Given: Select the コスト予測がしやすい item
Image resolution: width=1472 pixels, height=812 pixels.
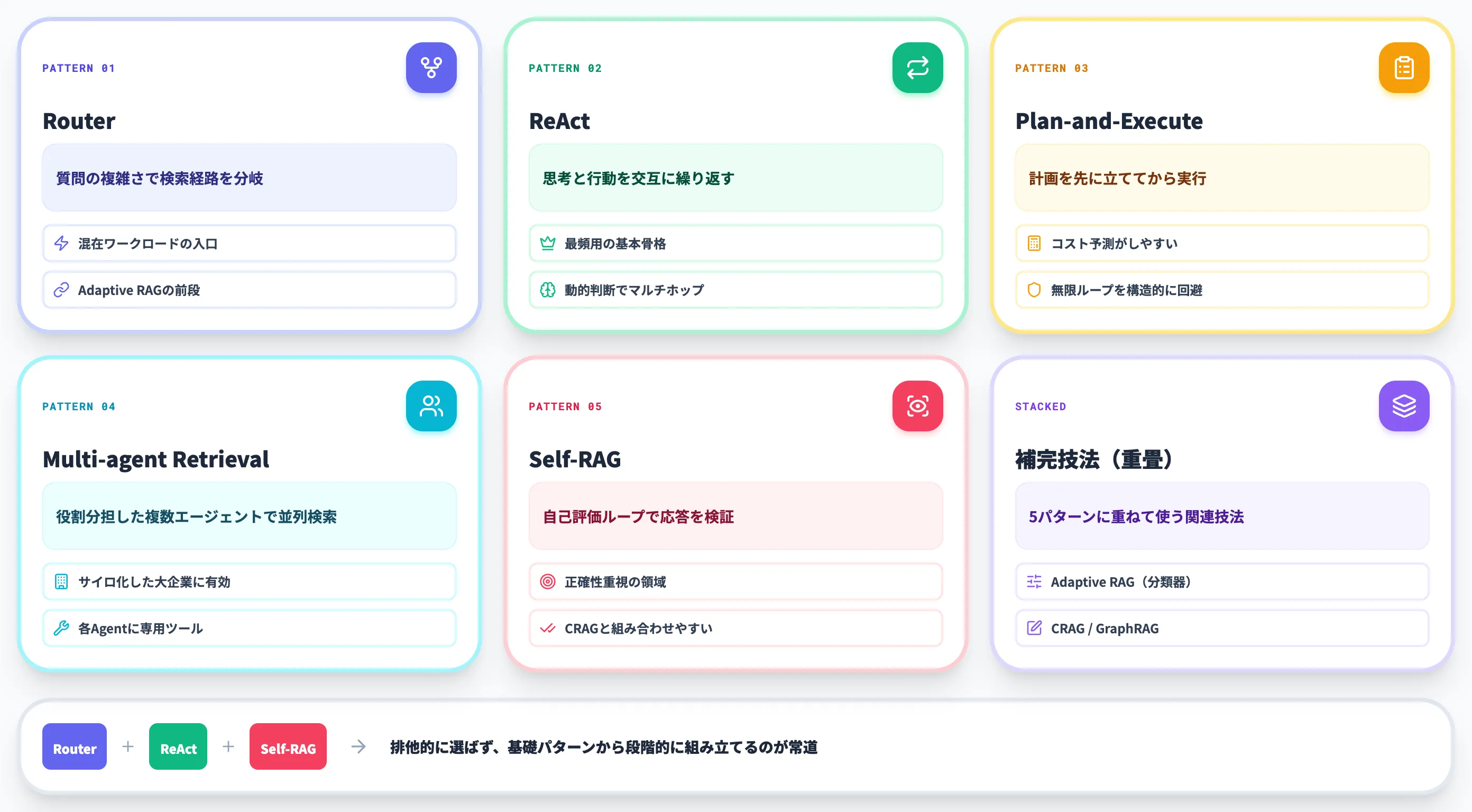Looking at the screenshot, I should (x=1222, y=243).
